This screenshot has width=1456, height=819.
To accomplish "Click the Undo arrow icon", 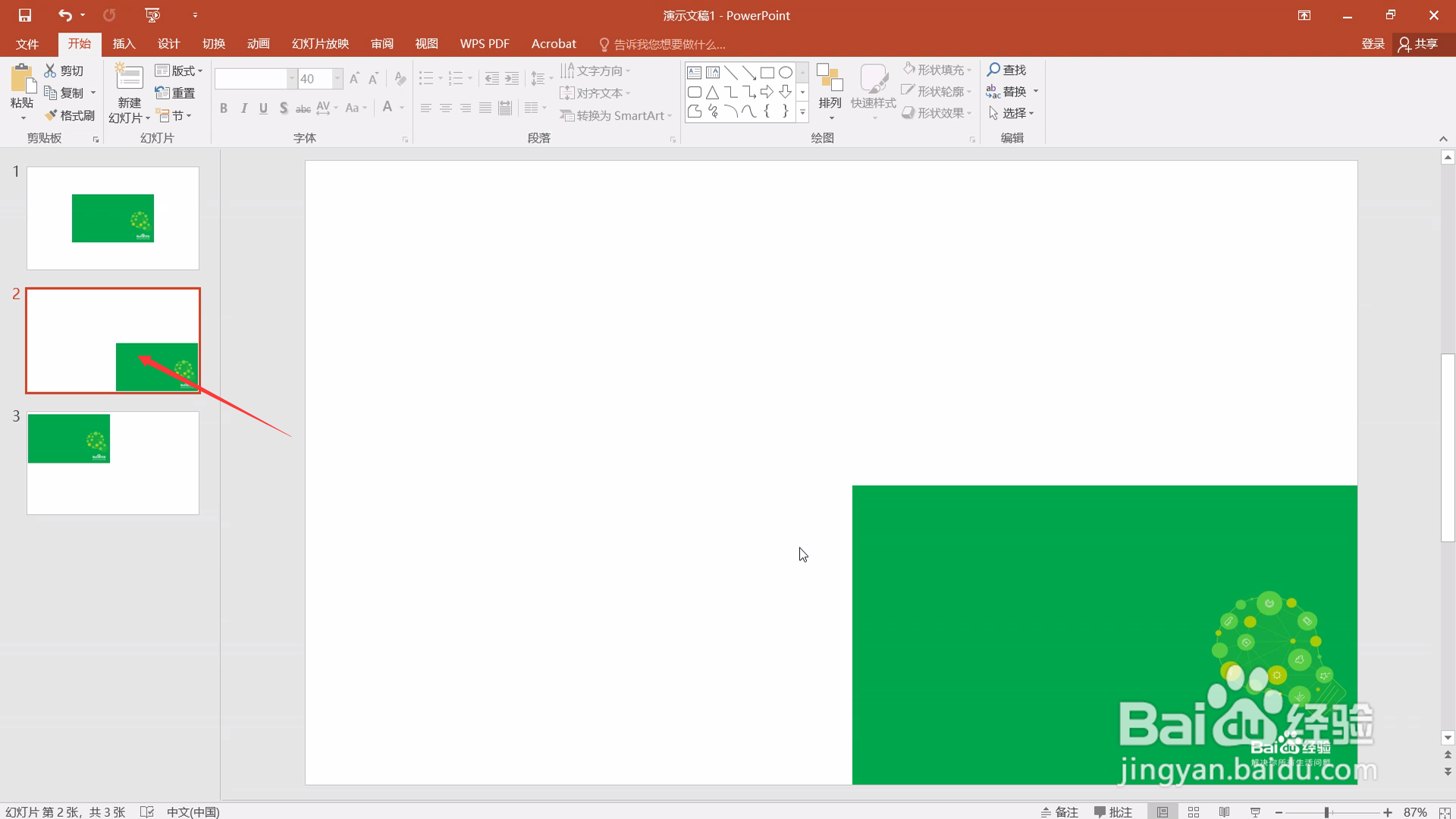I will coord(65,15).
